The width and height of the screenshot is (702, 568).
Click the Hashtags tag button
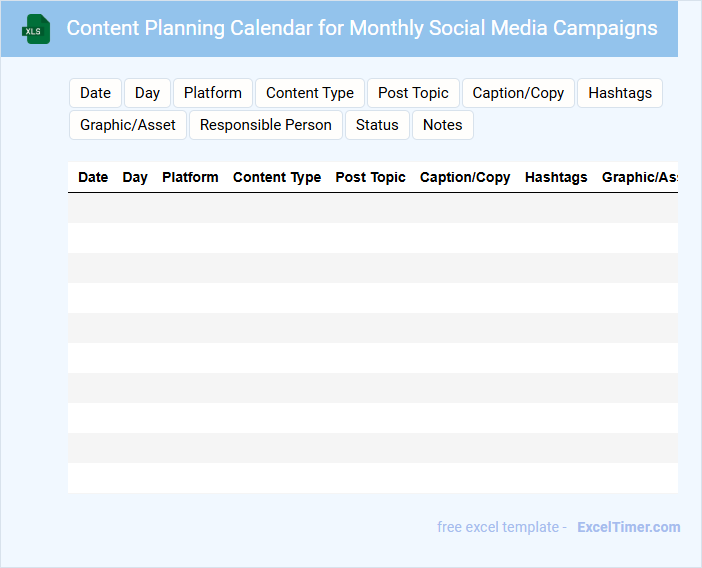(620, 93)
